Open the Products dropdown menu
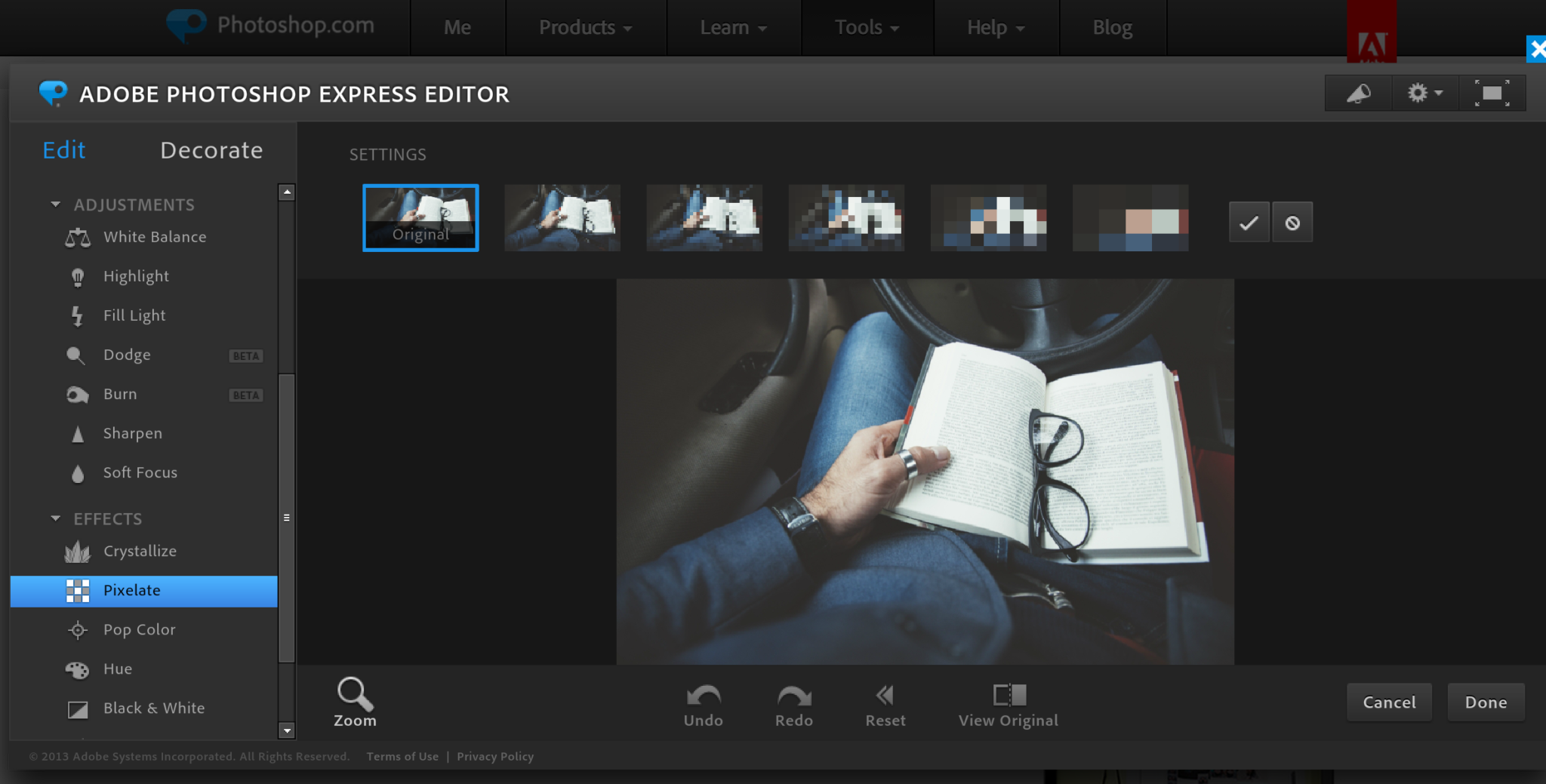 pos(586,28)
